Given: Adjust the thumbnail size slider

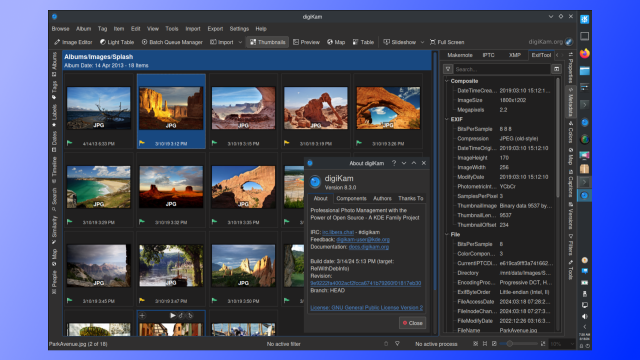Looking at the screenshot, I should pos(509,344).
